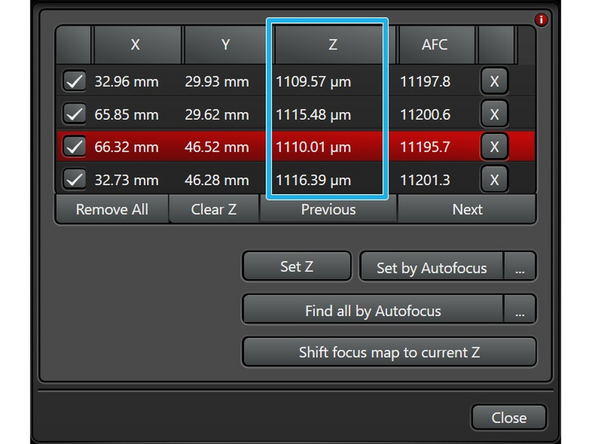Click Y value 46.52 mm
Image resolution: width=592 pixels, height=444 pixels.
217,147
